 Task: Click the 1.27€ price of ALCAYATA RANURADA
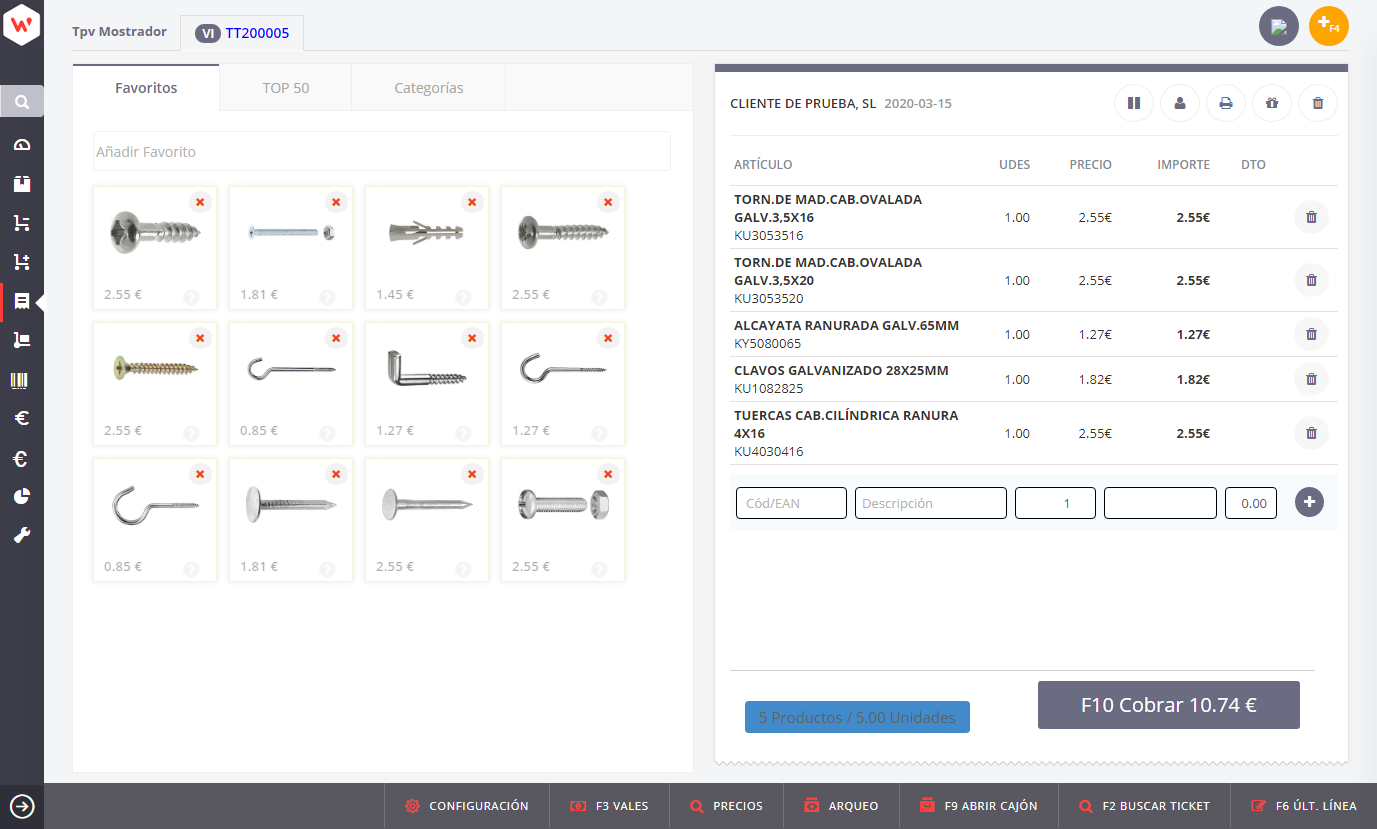[x=1095, y=334]
